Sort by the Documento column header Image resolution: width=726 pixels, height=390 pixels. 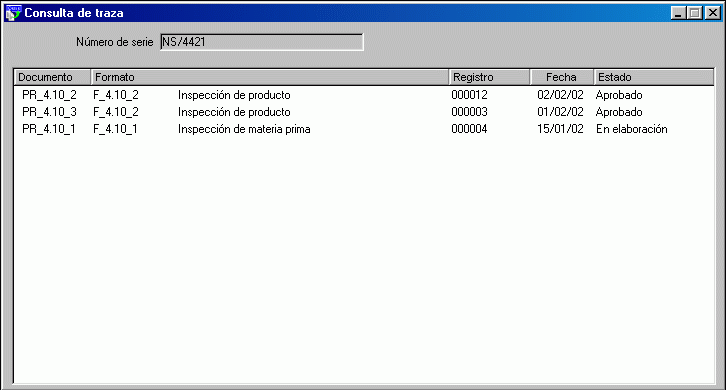pos(52,77)
